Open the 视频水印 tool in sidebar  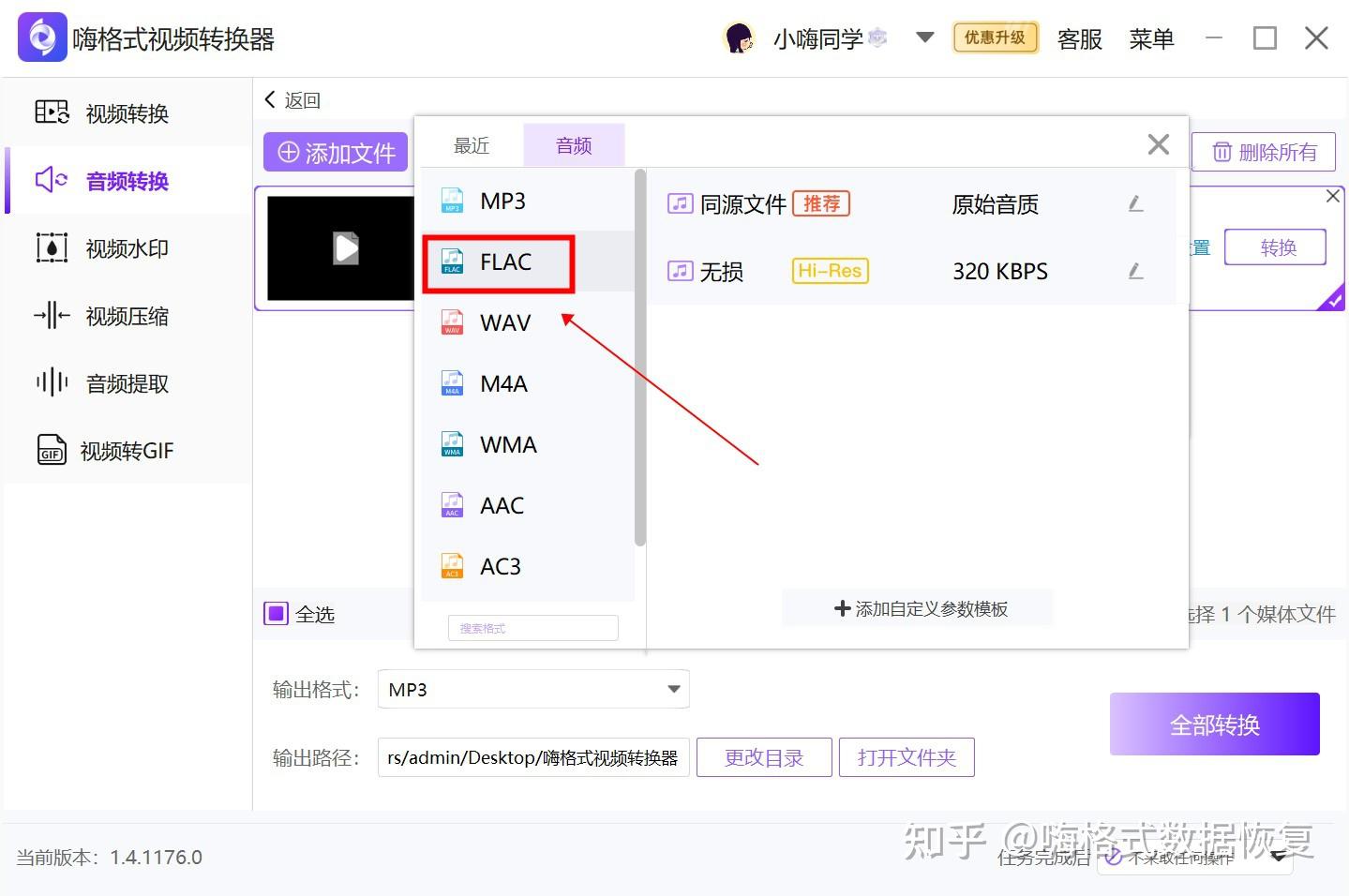[x=52, y=248]
